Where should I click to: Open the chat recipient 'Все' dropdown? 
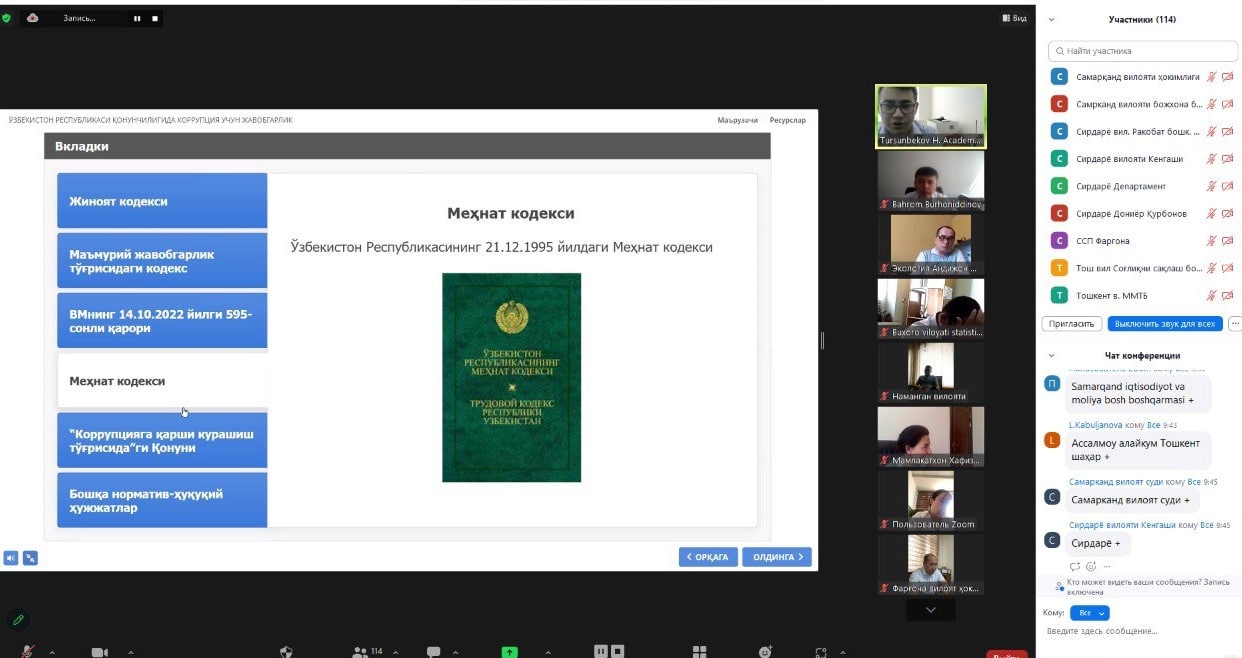click(1089, 613)
